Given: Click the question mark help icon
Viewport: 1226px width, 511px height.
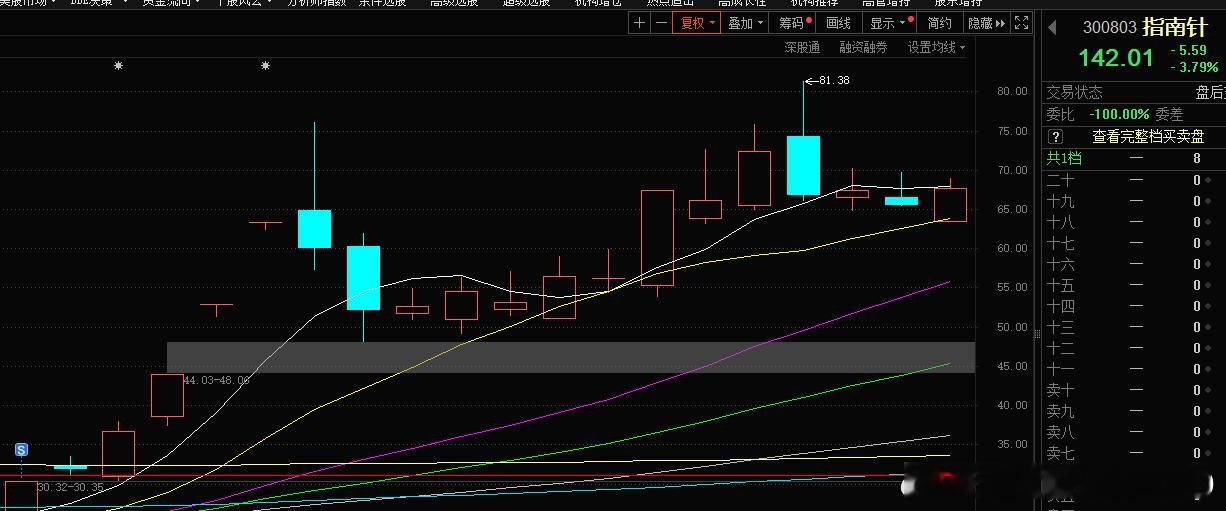Looking at the screenshot, I should point(1055,137).
